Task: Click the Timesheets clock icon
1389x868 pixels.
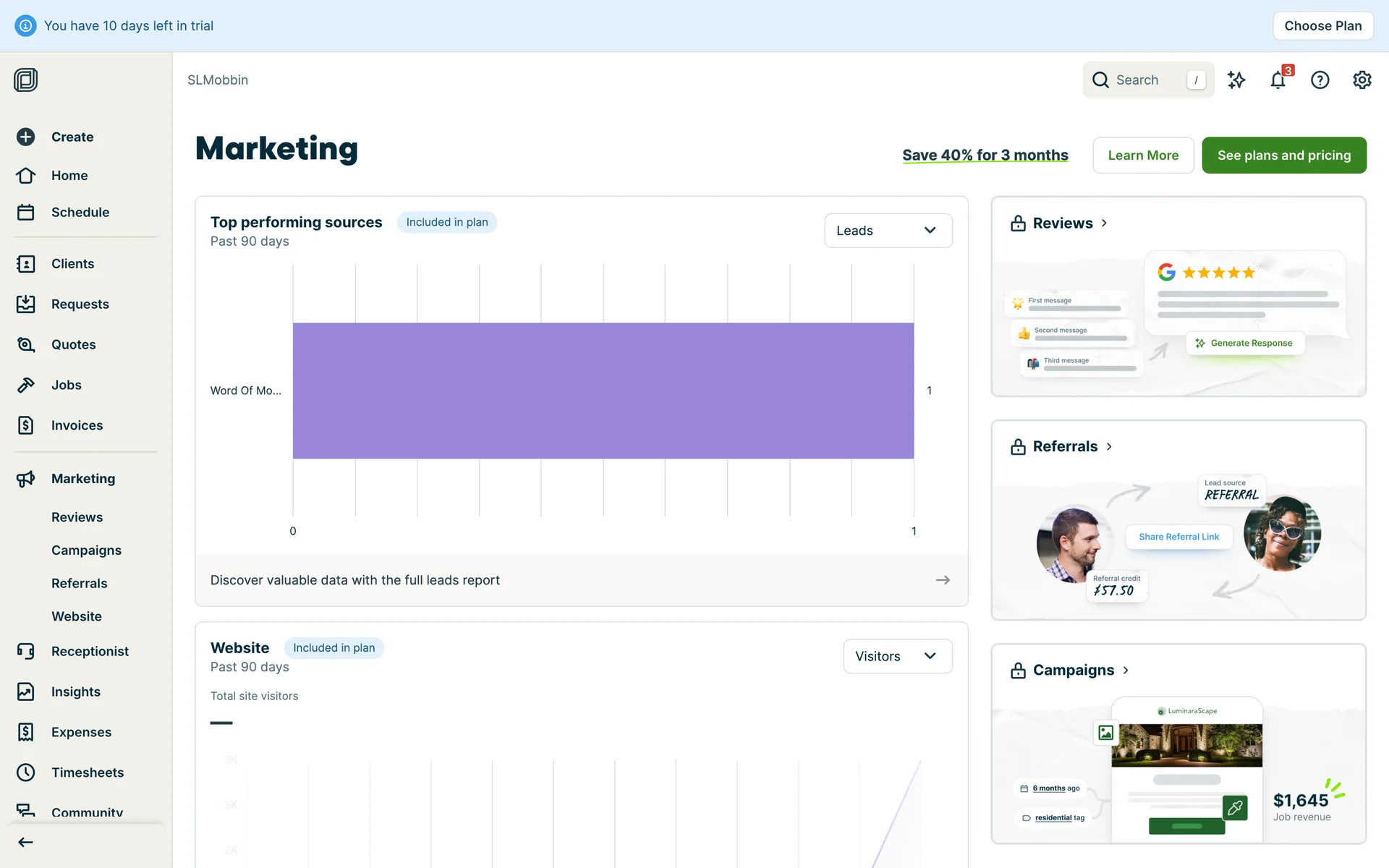Action: [x=26, y=773]
